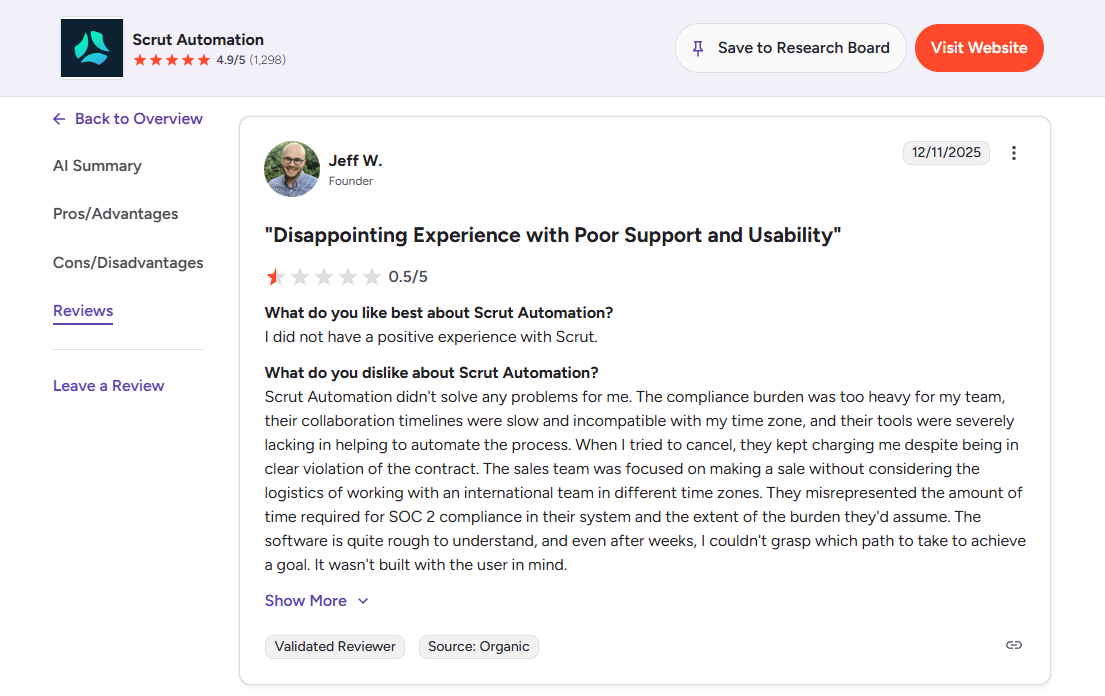This screenshot has width=1105, height=696.
Task: Click the Scrut Automation logo icon
Action: tap(91, 47)
